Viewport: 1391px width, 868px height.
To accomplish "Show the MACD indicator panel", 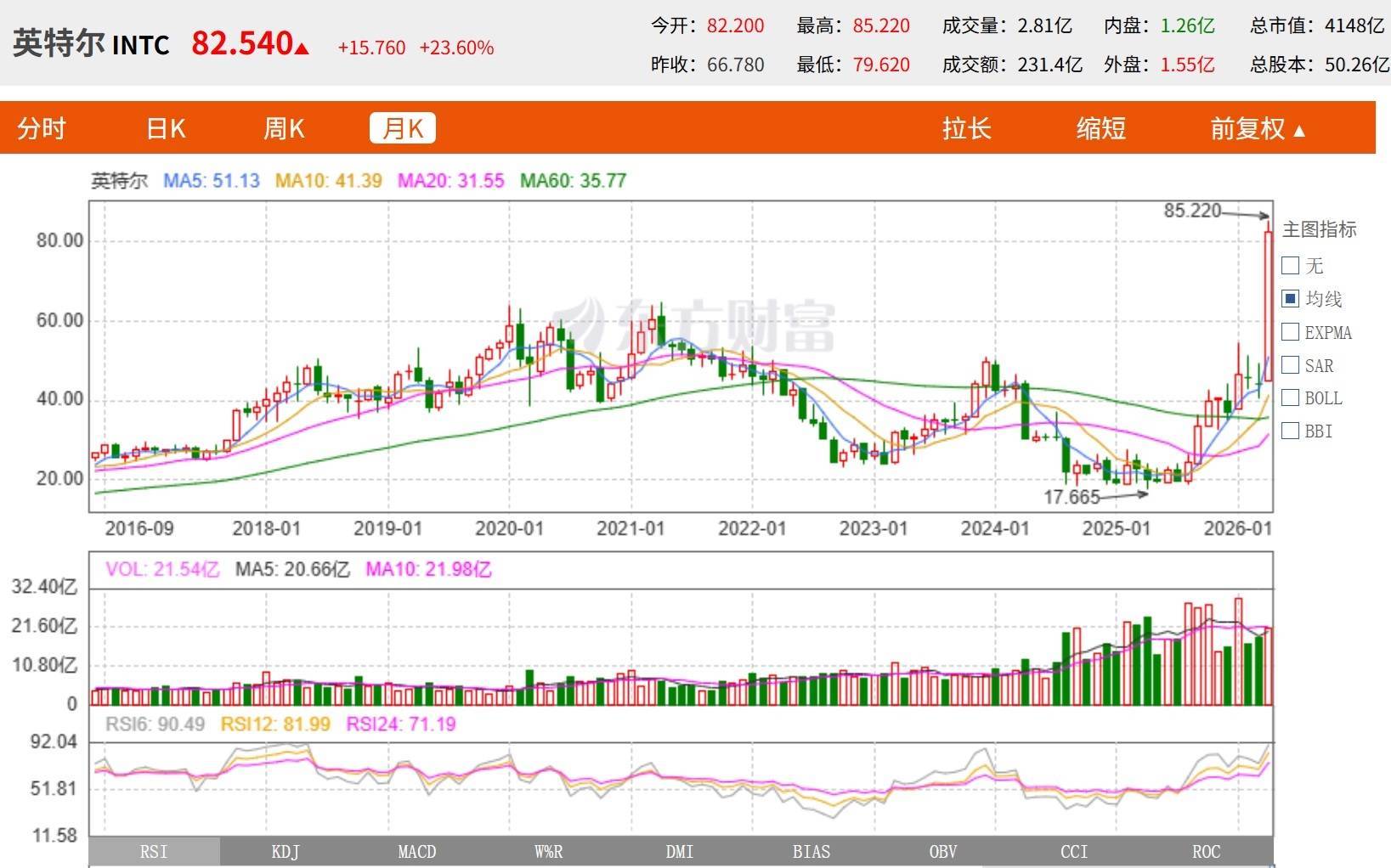I will [416, 852].
